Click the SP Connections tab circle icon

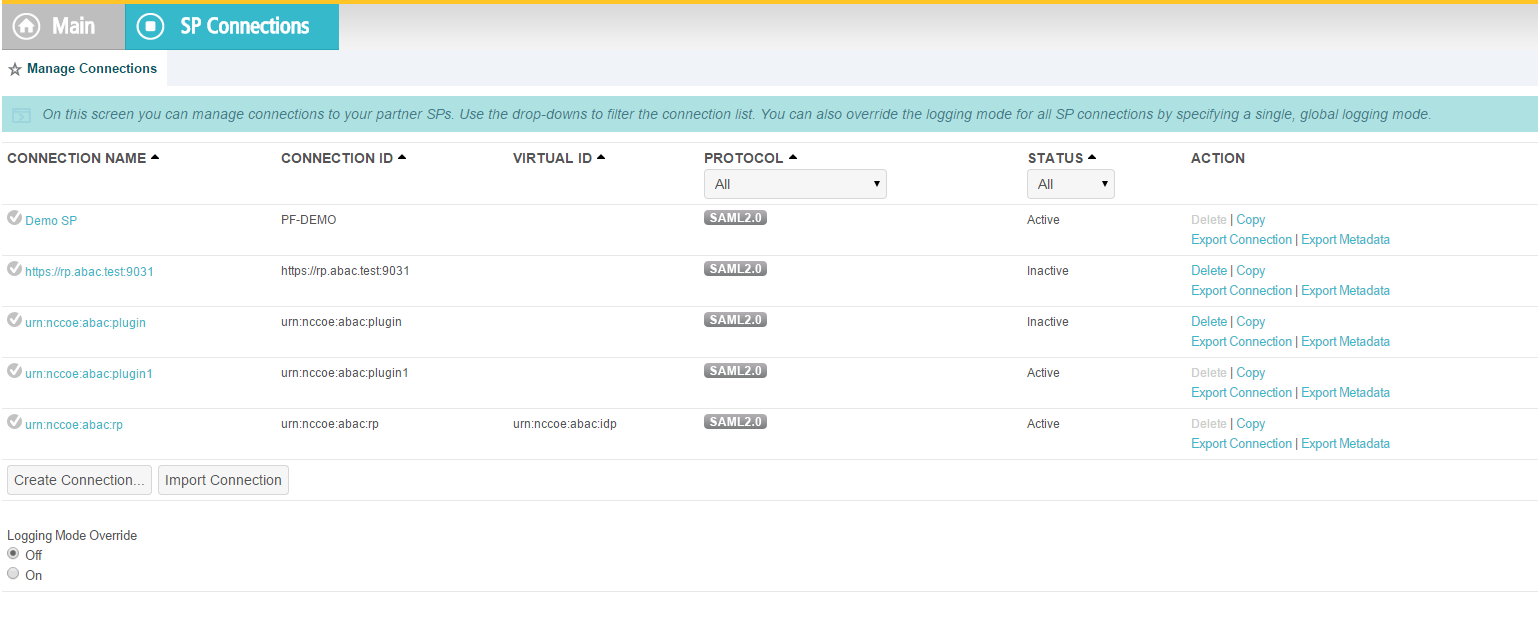pyautogui.click(x=150, y=26)
